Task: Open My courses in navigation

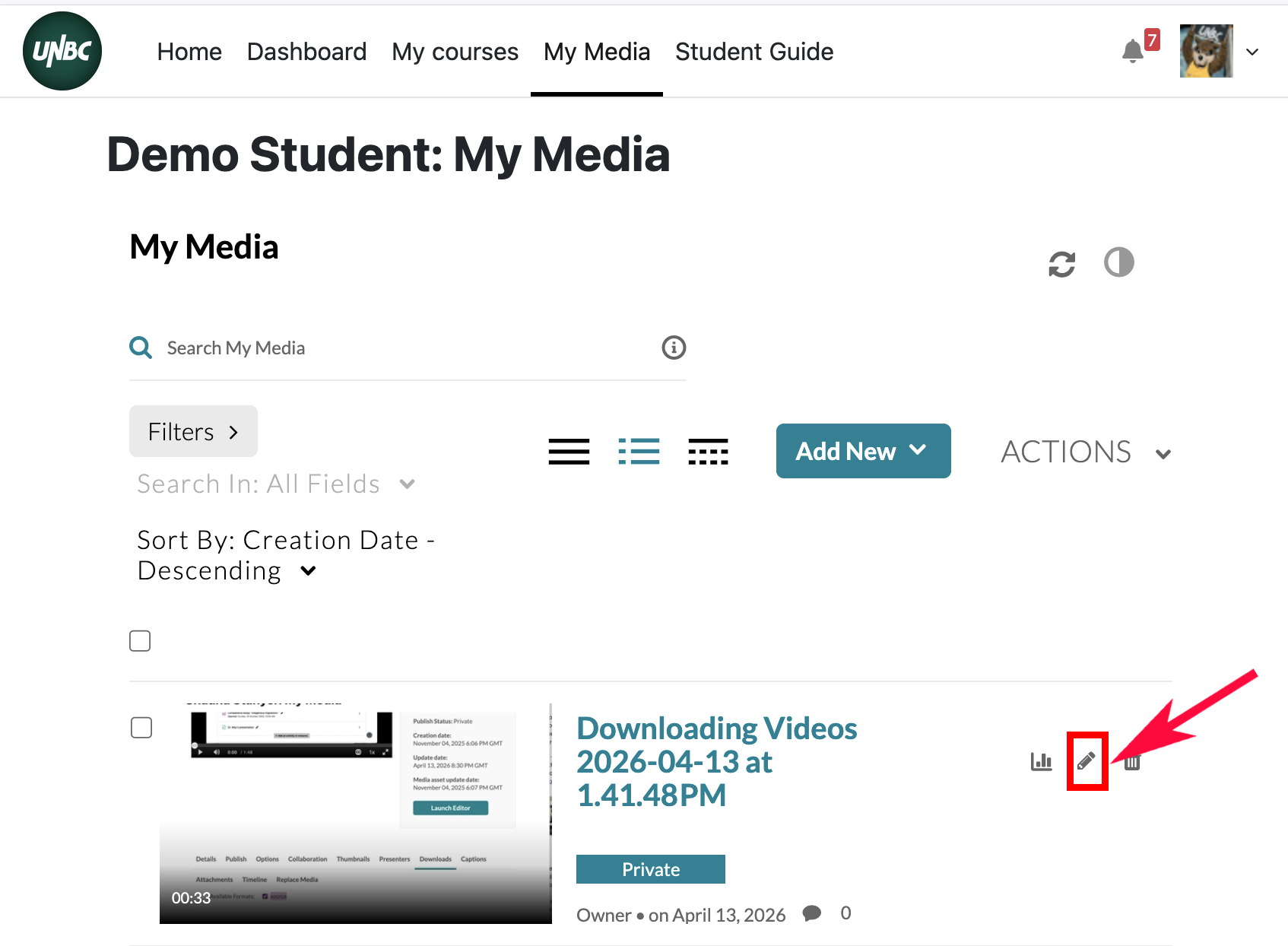Action: [455, 52]
